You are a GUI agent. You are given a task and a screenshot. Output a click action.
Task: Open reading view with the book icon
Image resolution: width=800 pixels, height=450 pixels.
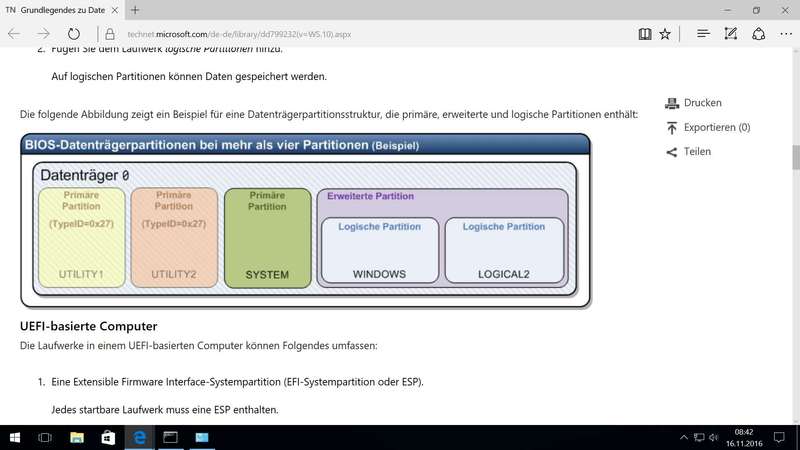pyautogui.click(x=644, y=34)
